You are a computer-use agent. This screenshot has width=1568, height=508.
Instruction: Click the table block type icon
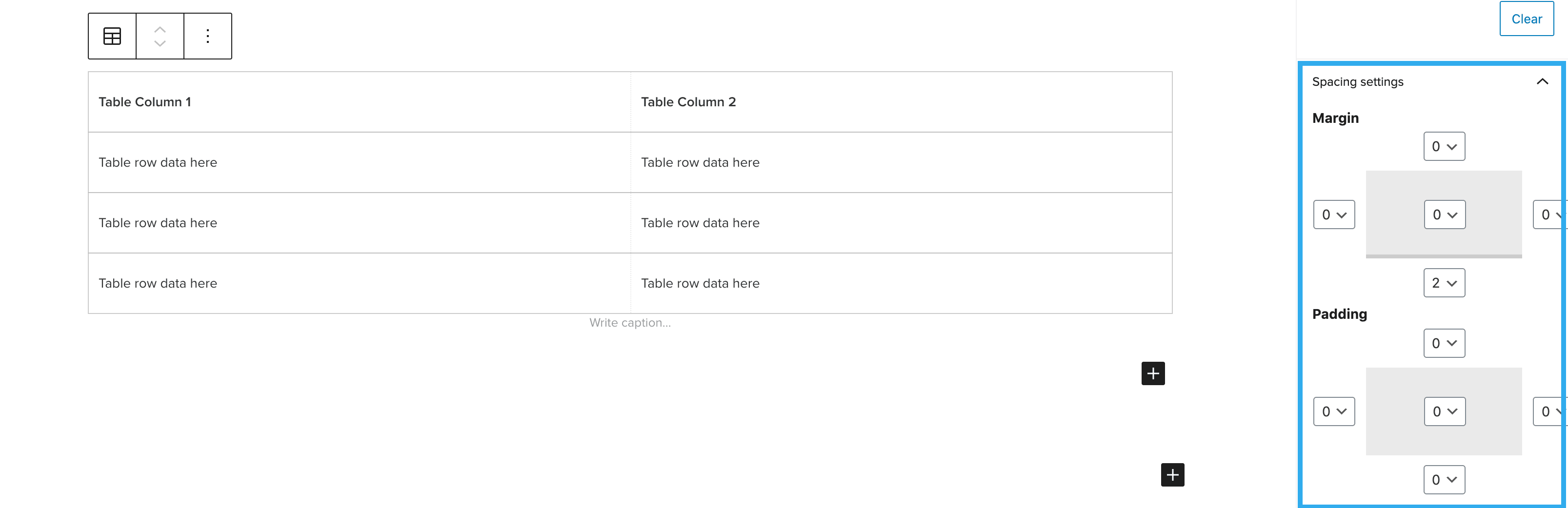pos(112,37)
